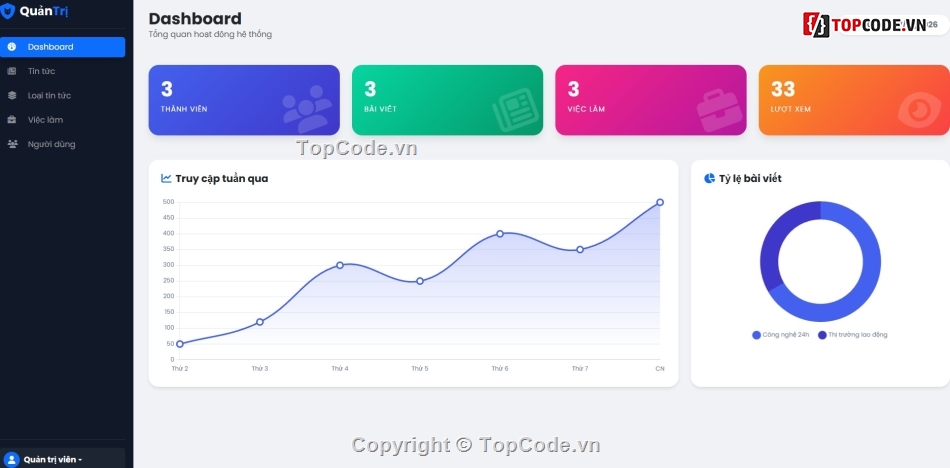The width and height of the screenshot is (950, 468).
Task: Click the Người dùng users icon
Action: point(12,144)
